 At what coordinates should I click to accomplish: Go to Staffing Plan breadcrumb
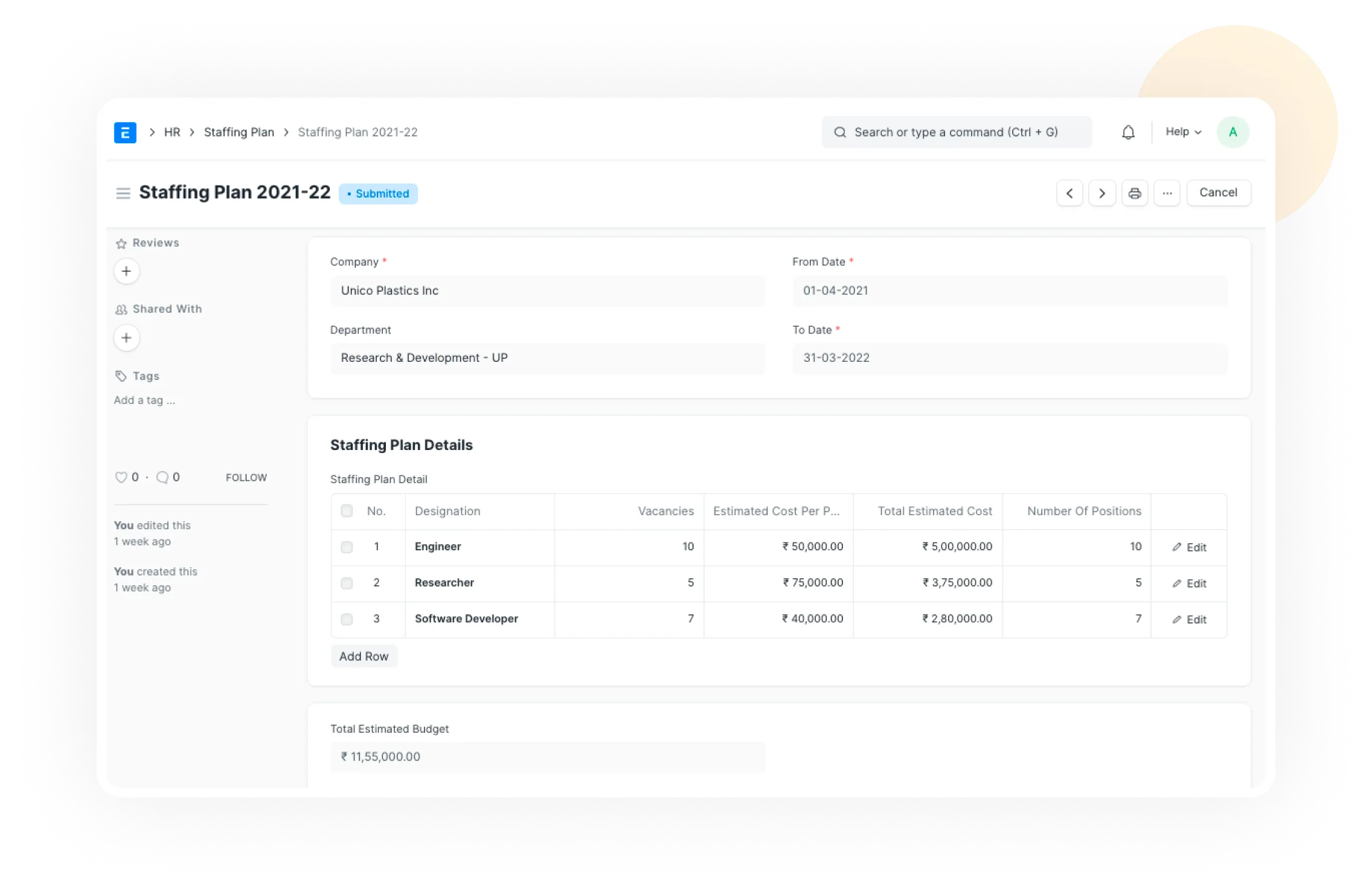[239, 132]
